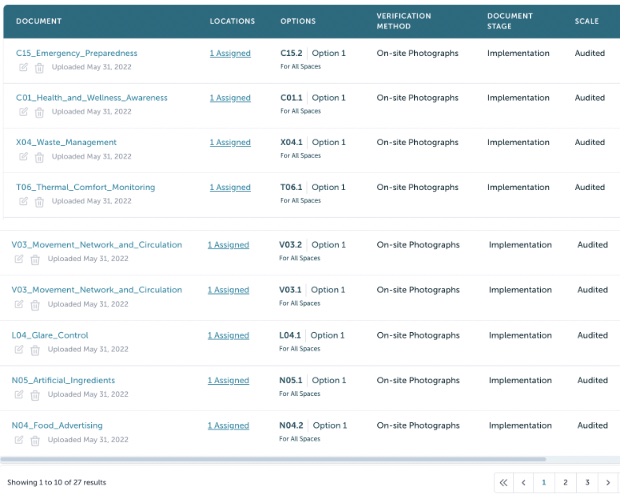The height and width of the screenshot is (503, 631).
Task: Go to page 2 of results
Action: (x=565, y=482)
